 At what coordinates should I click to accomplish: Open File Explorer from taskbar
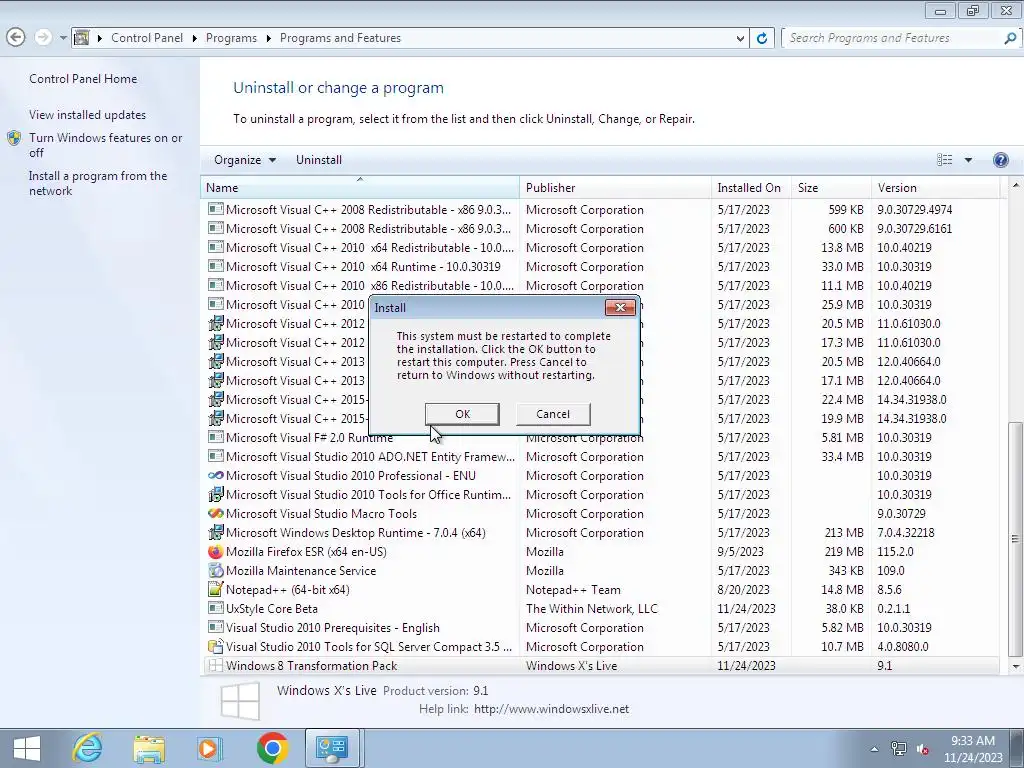pos(149,748)
